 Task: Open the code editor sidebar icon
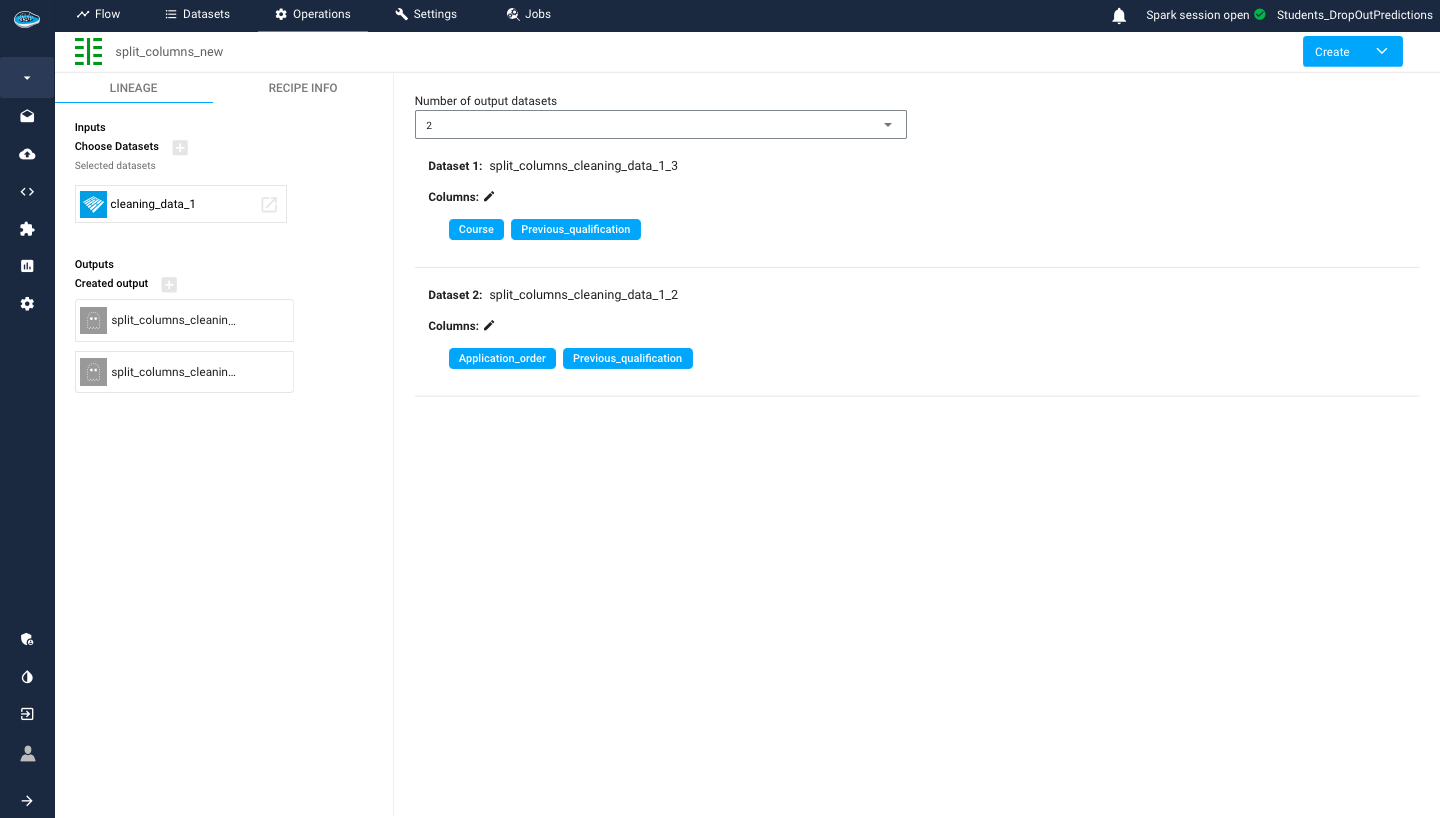(x=27, y=191)
